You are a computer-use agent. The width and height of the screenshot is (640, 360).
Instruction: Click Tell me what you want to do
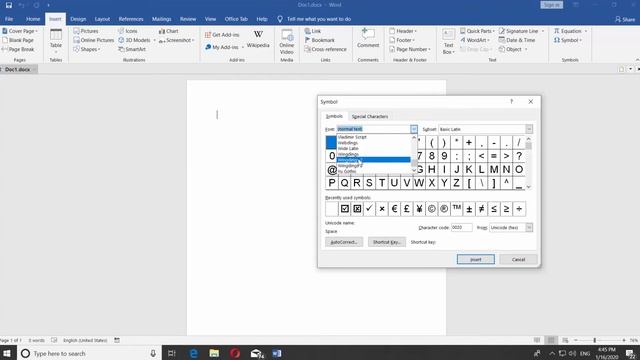pos(319,19)
